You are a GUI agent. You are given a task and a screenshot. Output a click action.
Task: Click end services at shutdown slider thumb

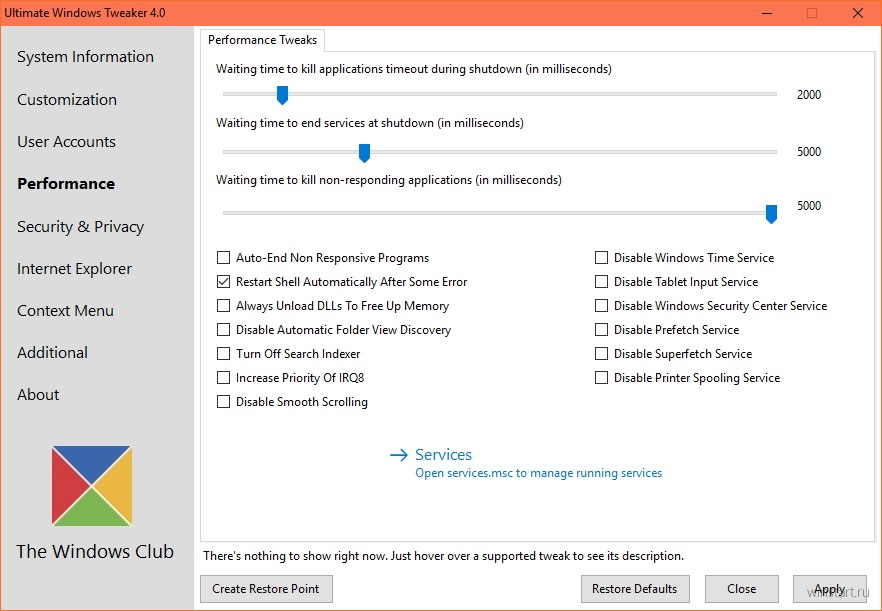pos(364,153)
